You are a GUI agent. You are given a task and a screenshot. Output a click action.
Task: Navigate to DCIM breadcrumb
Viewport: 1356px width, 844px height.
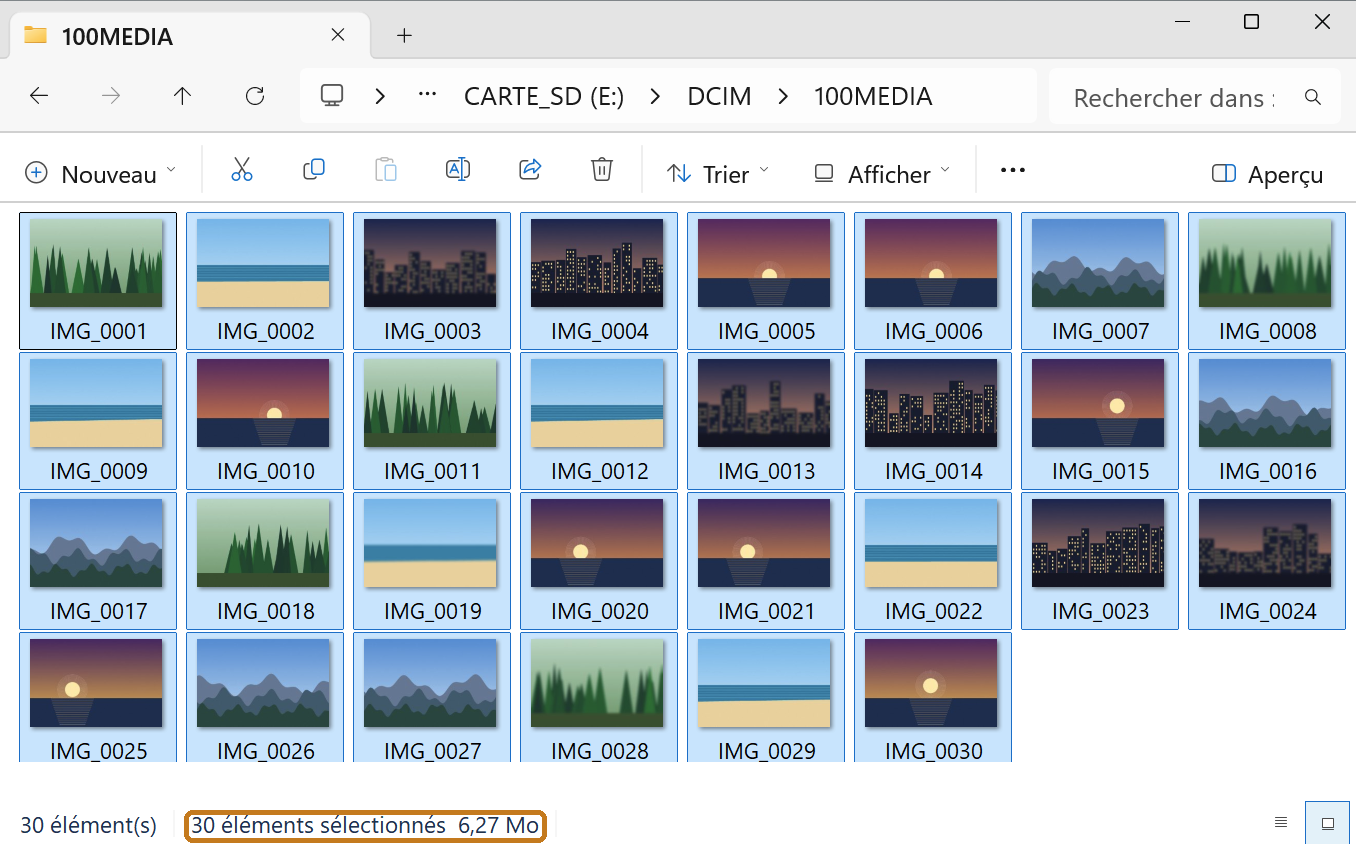[x=720, y=96]
